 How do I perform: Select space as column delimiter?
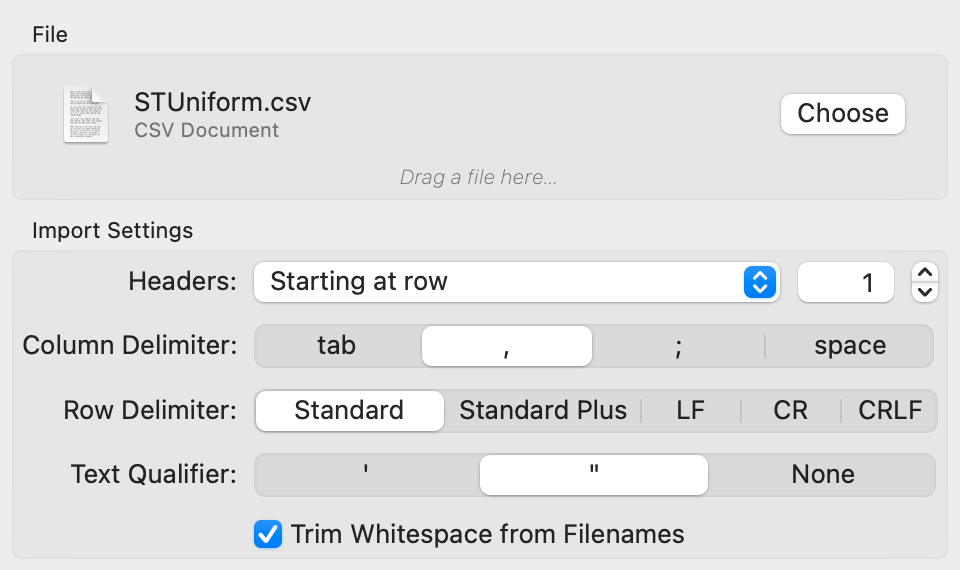click(x=849, y=346)
